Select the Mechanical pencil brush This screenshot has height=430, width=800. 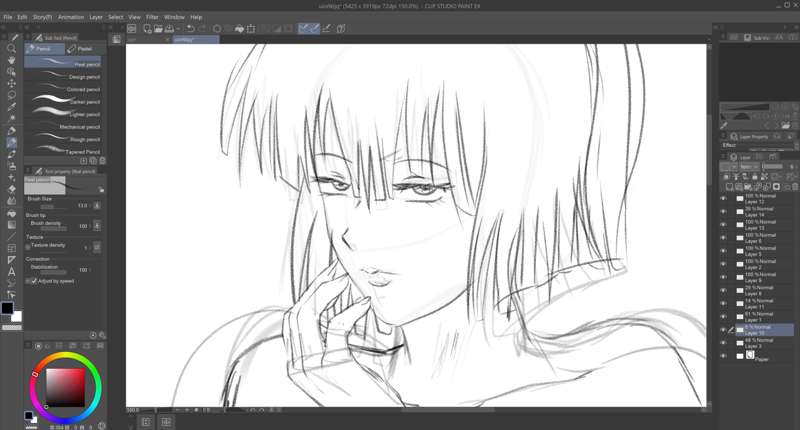point(63,127)
